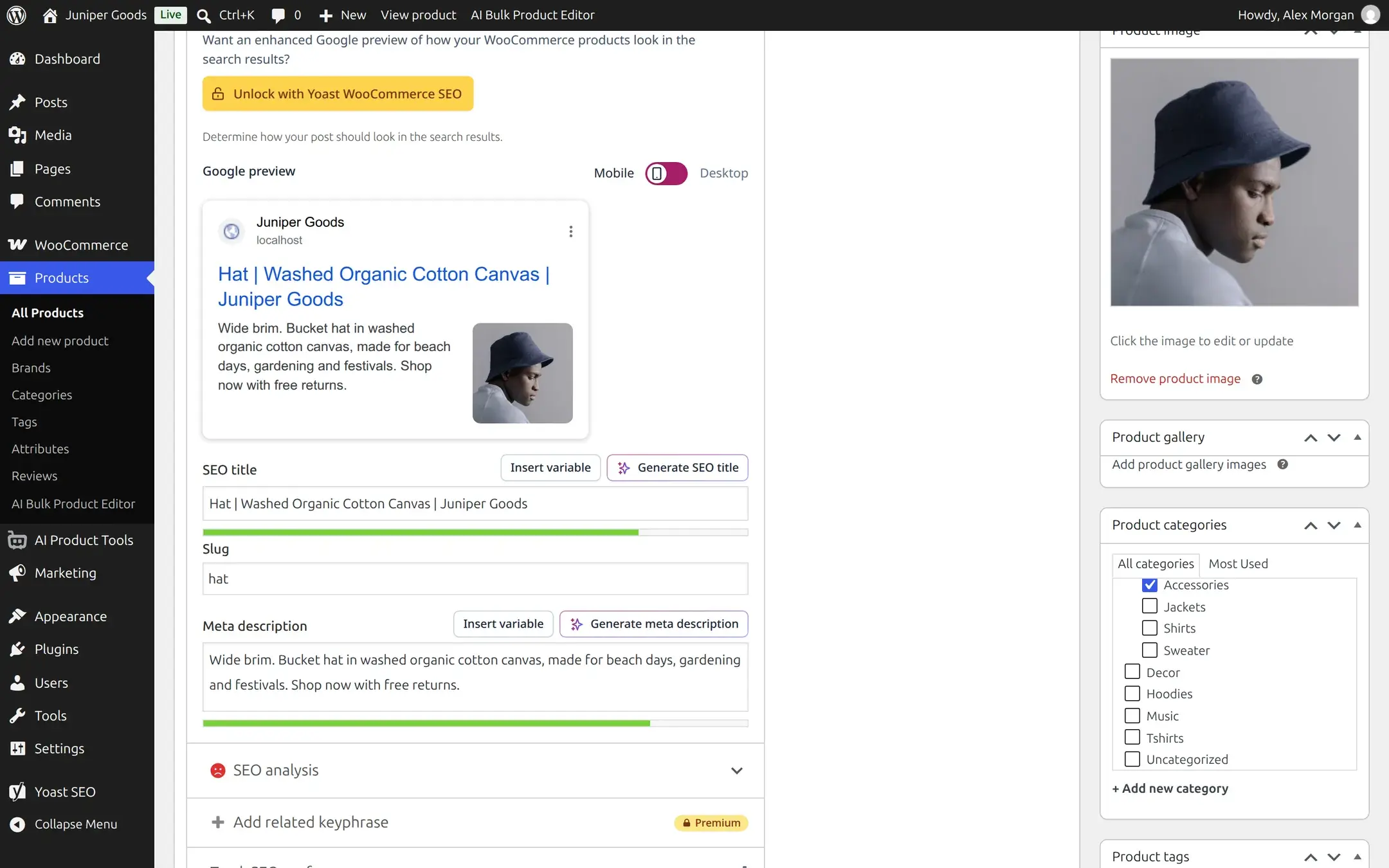
Task: Open the AI Bulk Product Editor admin bar item
Action: click(532, 15)
